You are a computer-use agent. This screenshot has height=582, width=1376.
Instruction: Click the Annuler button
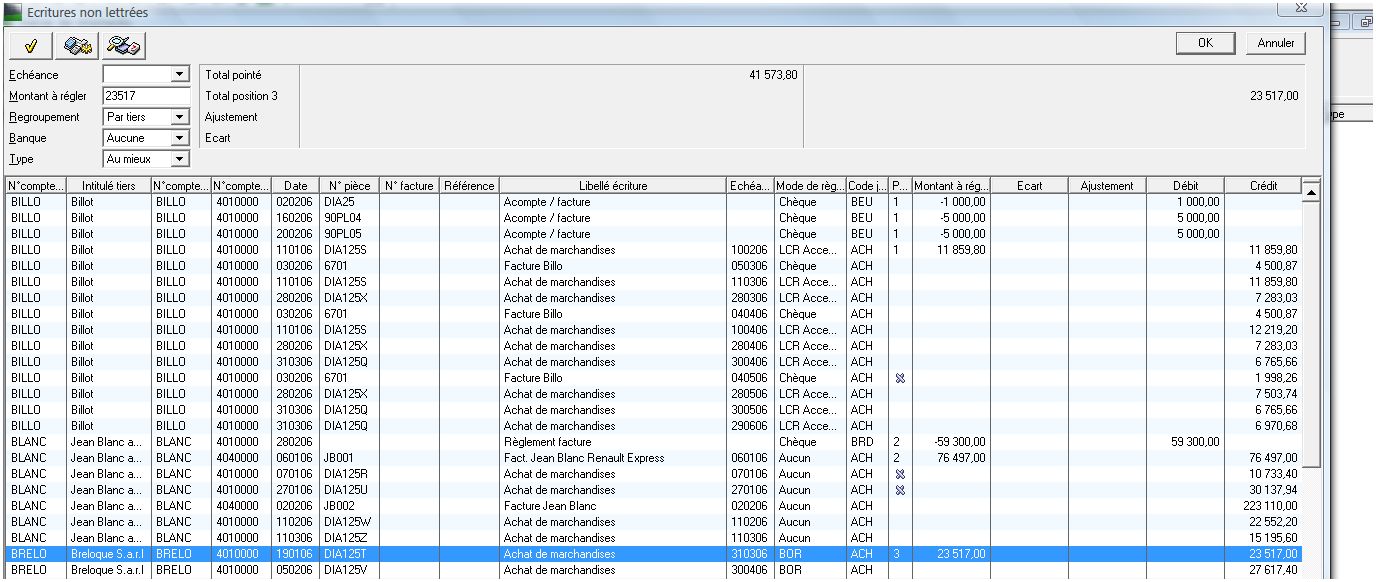click(1275, 43)
